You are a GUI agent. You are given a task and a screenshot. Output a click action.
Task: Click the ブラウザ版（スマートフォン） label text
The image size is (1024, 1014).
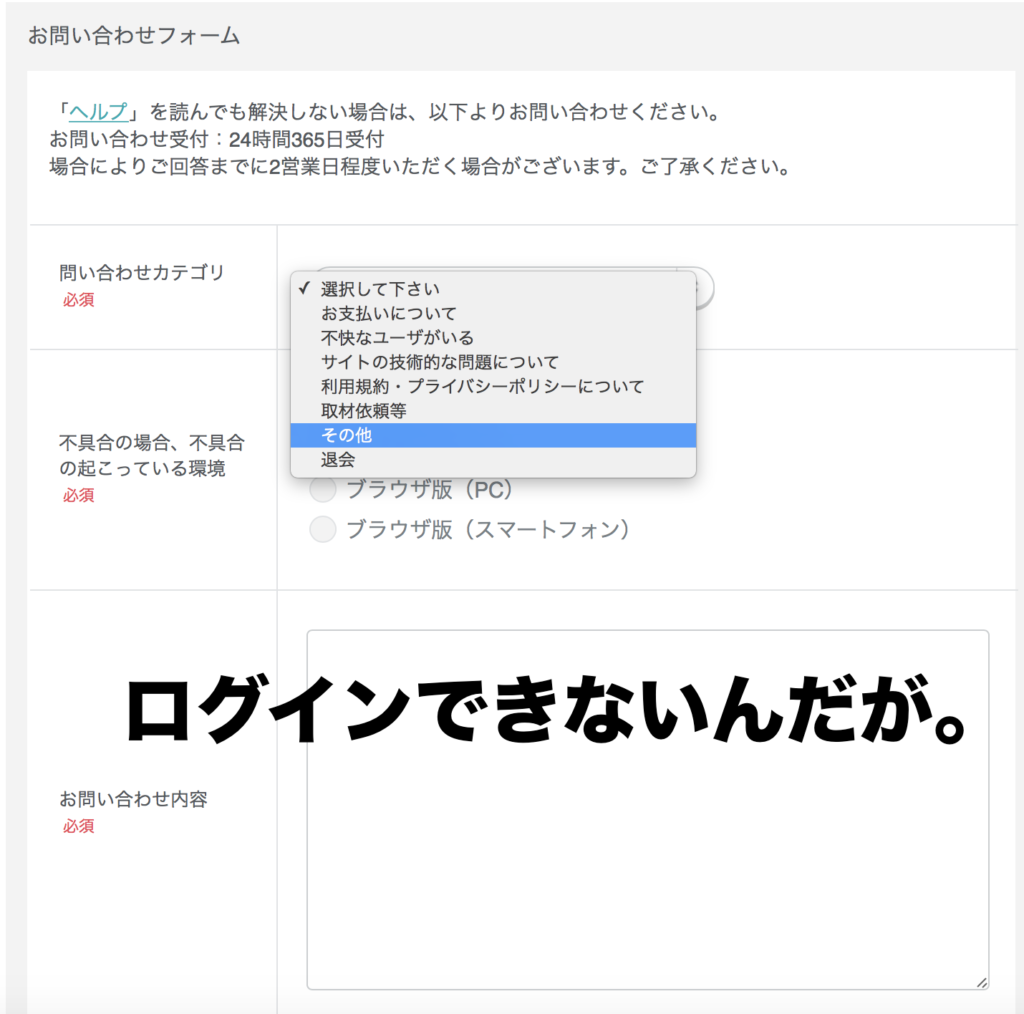coord(488,529)
